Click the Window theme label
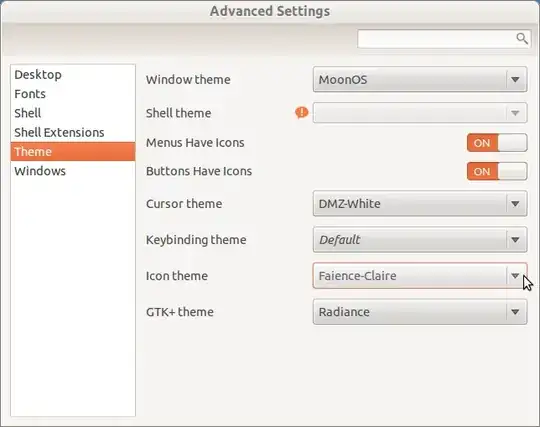 pos(188,80)
